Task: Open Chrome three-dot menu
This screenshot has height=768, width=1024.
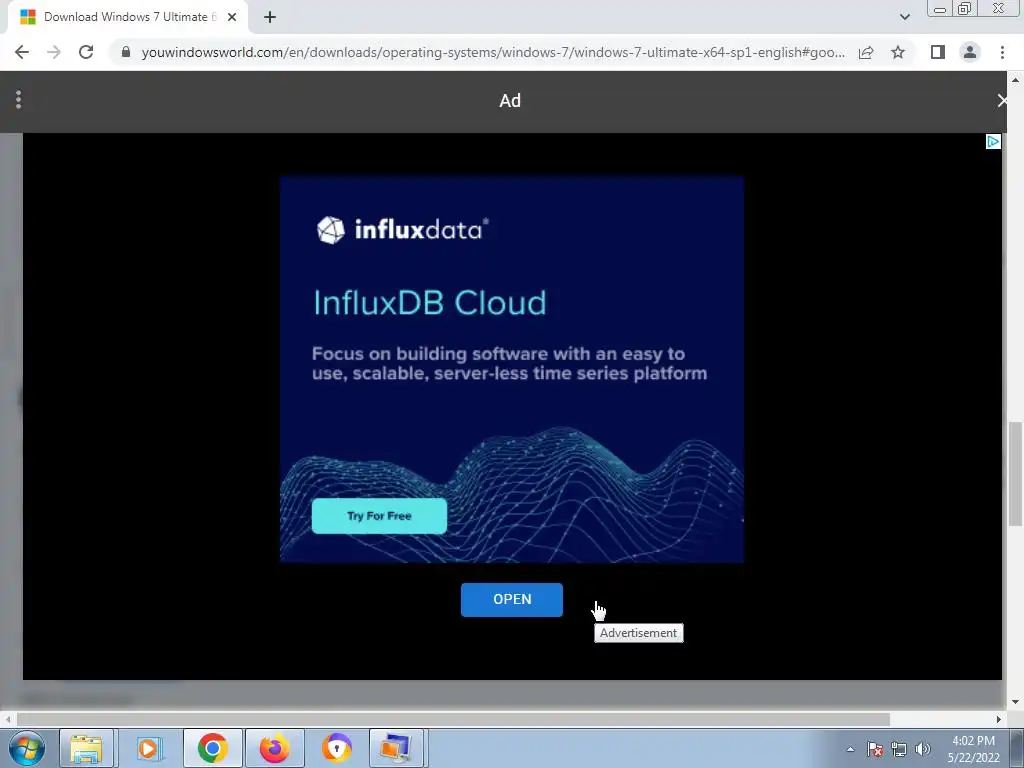Action: pos(1002,52)
